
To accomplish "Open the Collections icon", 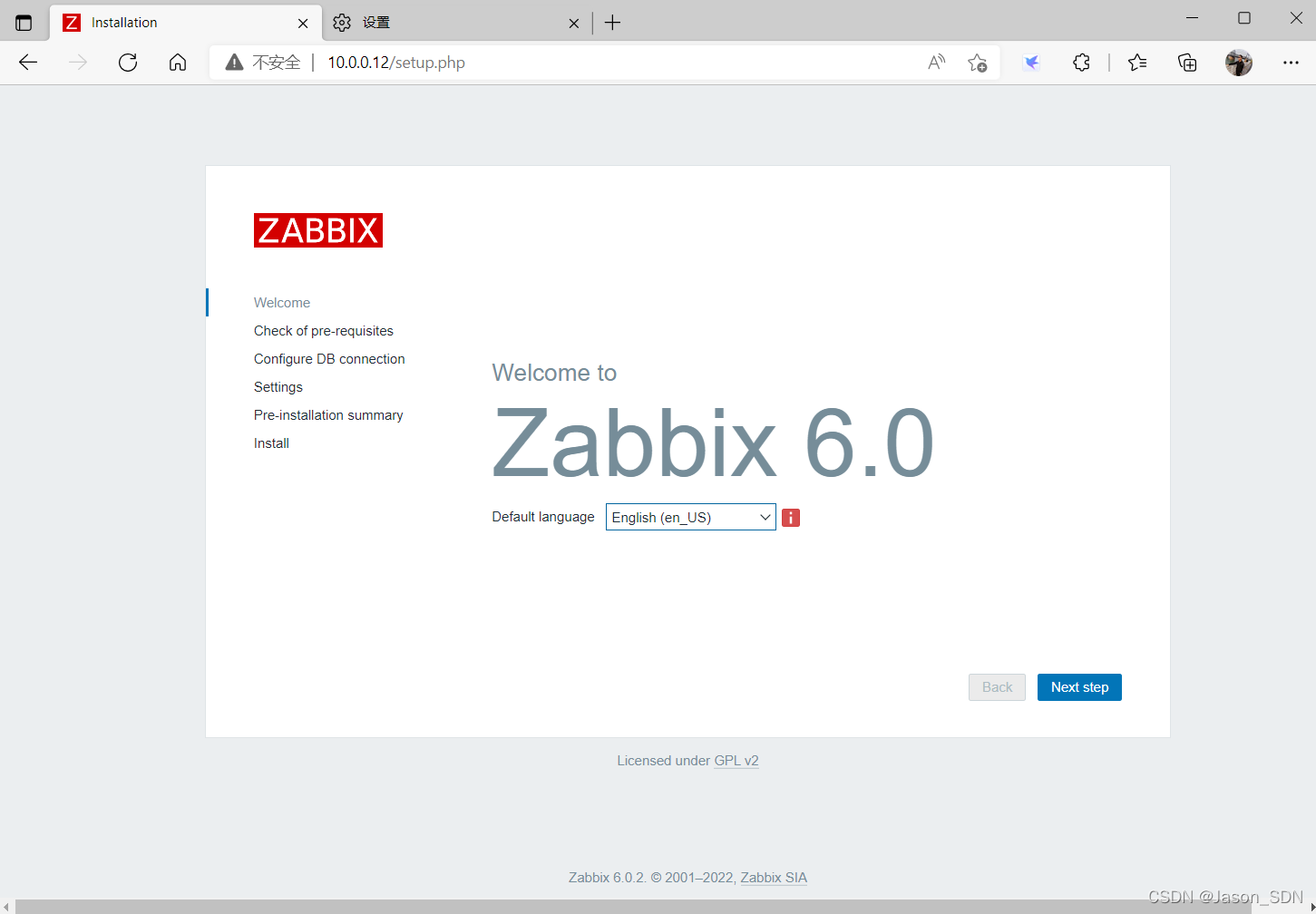I will (1187, 63).
